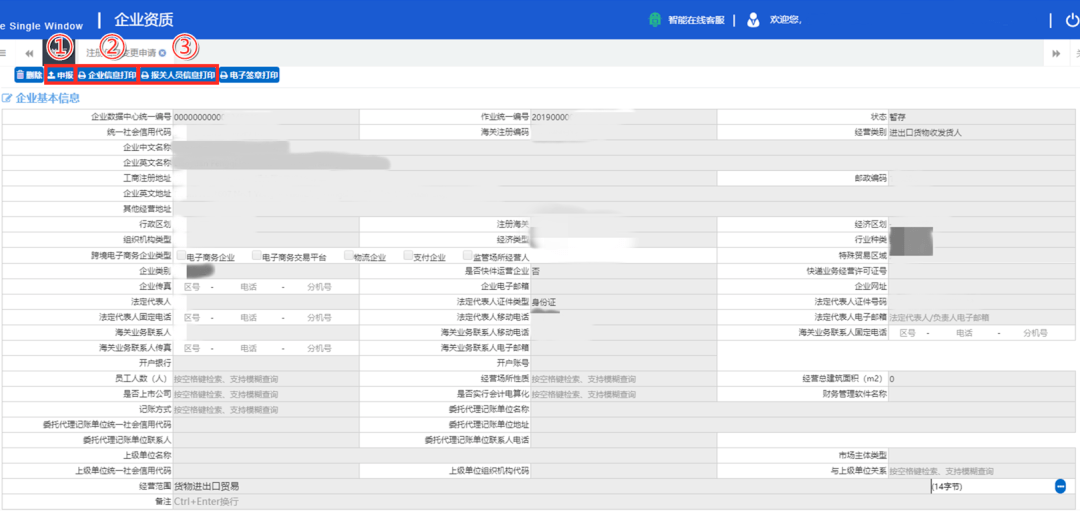Open the 是否上市公司 search dropdown
The height and width of the screenshot is (511, 1080).
click(264, 394)
